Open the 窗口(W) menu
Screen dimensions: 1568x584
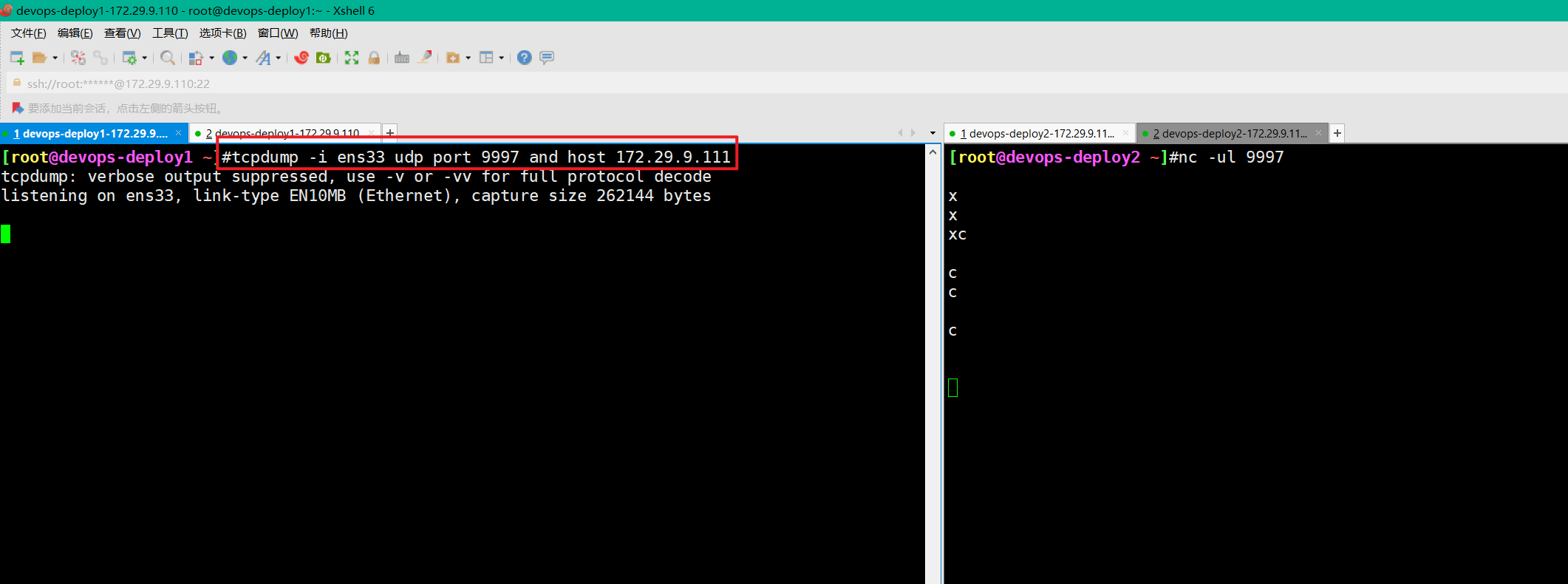point(278,33)
